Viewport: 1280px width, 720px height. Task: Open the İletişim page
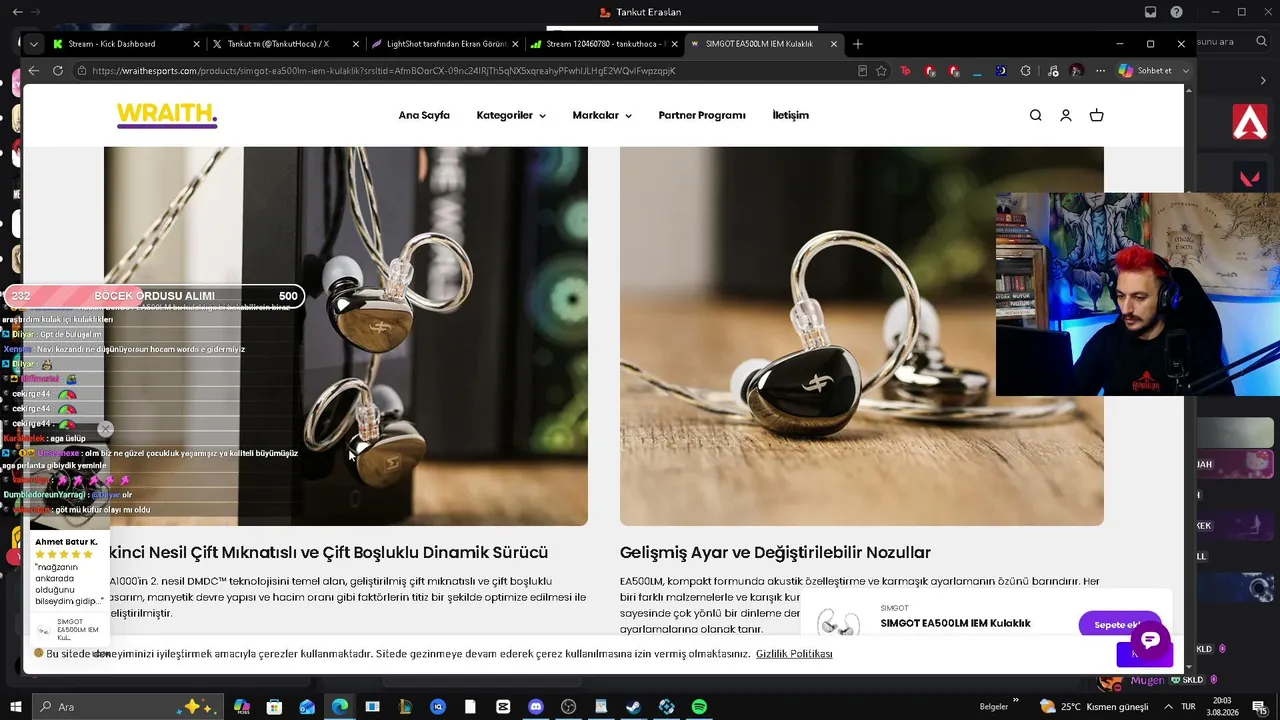(x=790, y=115)
